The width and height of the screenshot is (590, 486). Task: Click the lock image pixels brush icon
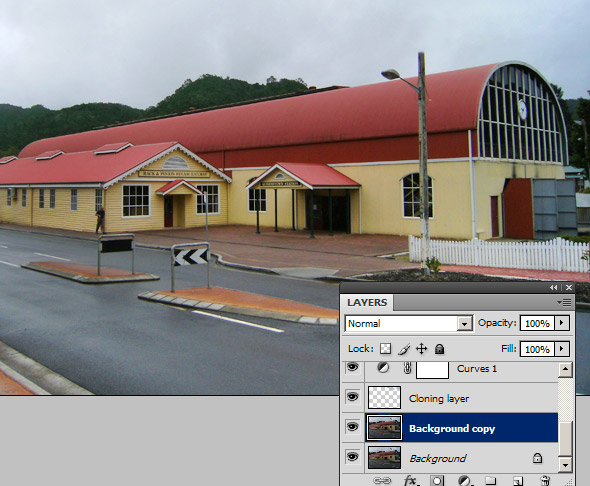point(404,349)
